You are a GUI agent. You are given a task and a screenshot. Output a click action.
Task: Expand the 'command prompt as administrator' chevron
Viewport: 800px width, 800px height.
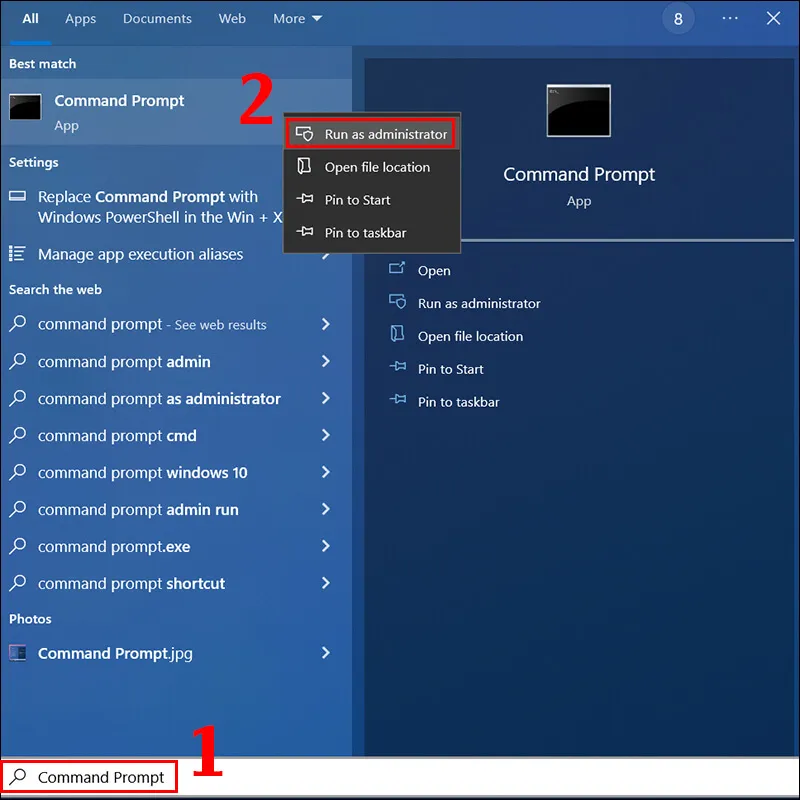click(x=326, y=398)
